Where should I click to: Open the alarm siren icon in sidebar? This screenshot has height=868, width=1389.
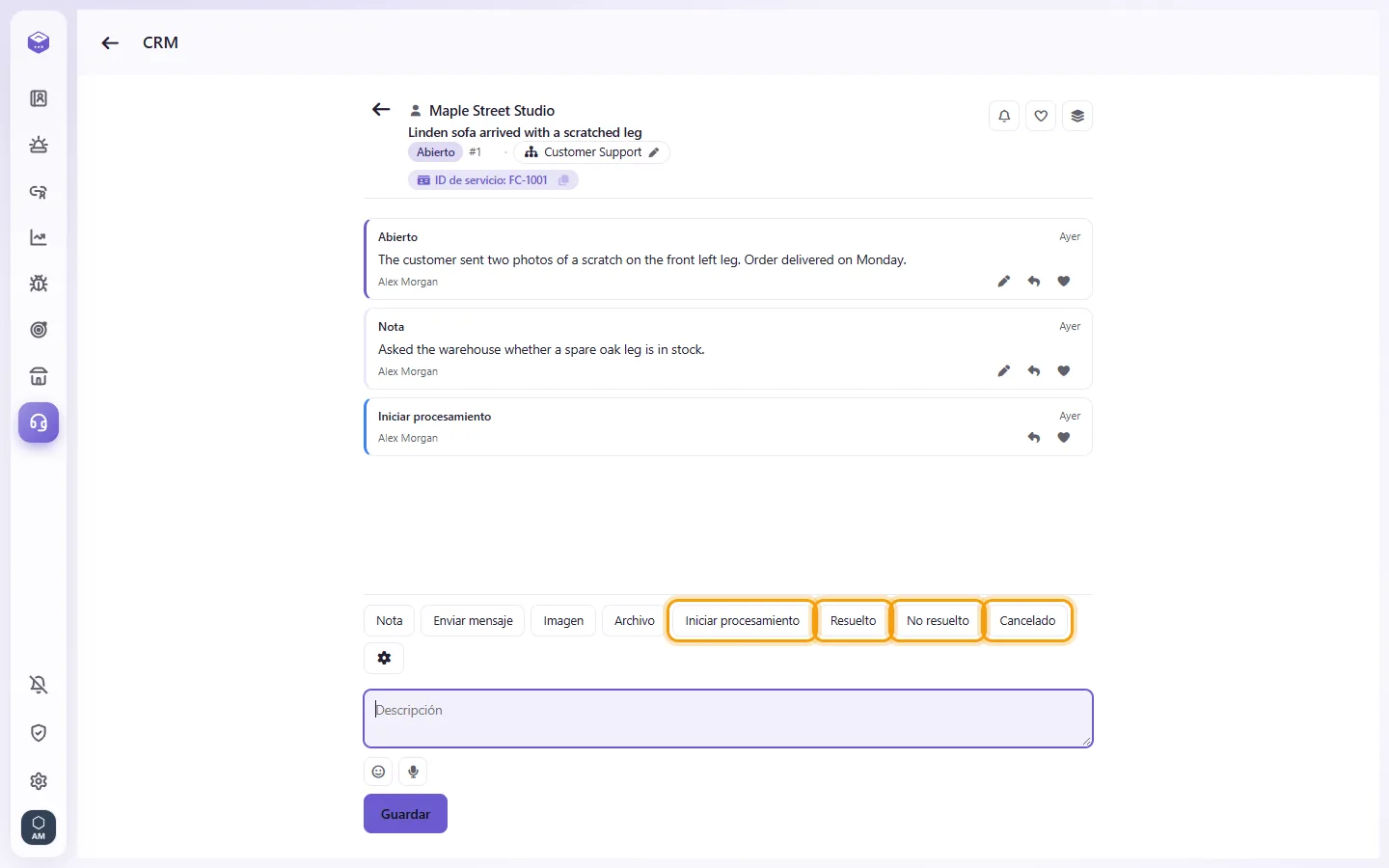(x=39, y=145)
